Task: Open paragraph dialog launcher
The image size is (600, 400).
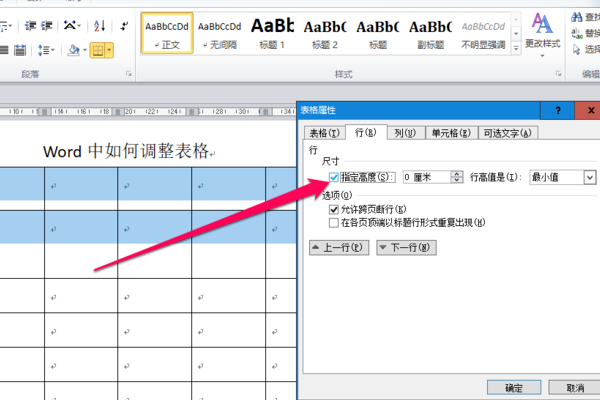Action: point(129,73)
